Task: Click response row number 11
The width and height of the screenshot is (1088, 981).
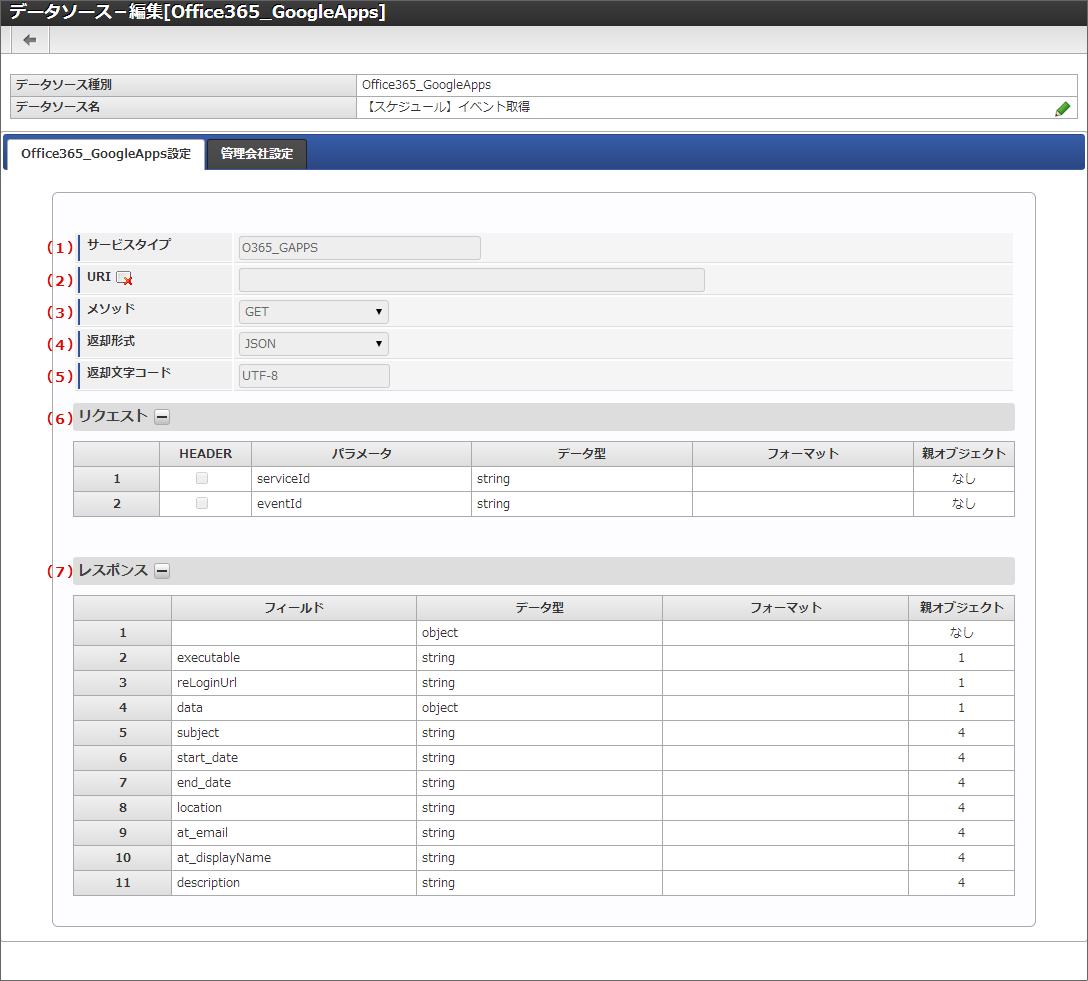Action: tap(123, 882)
